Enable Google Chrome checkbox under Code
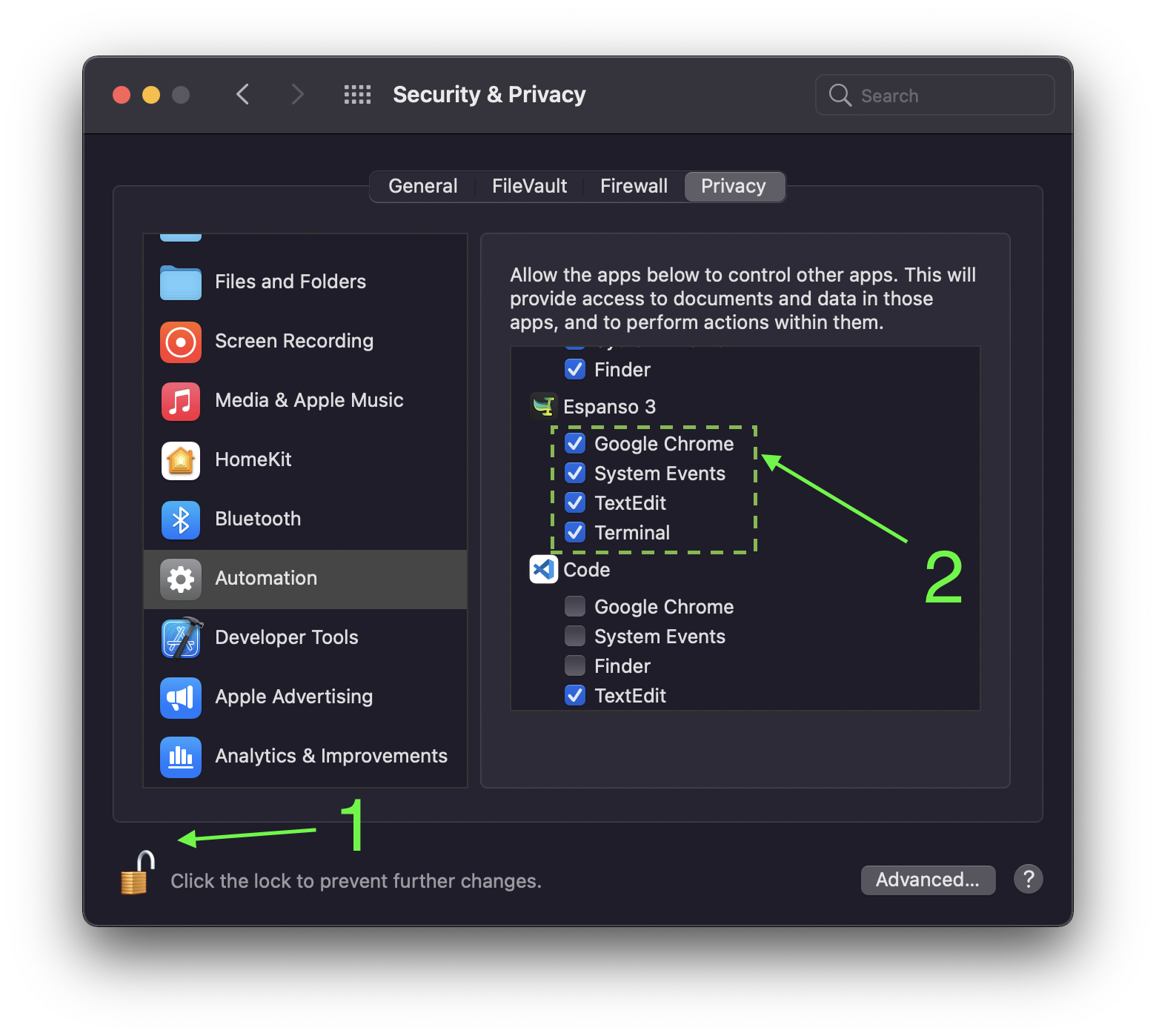 point(575,607)
